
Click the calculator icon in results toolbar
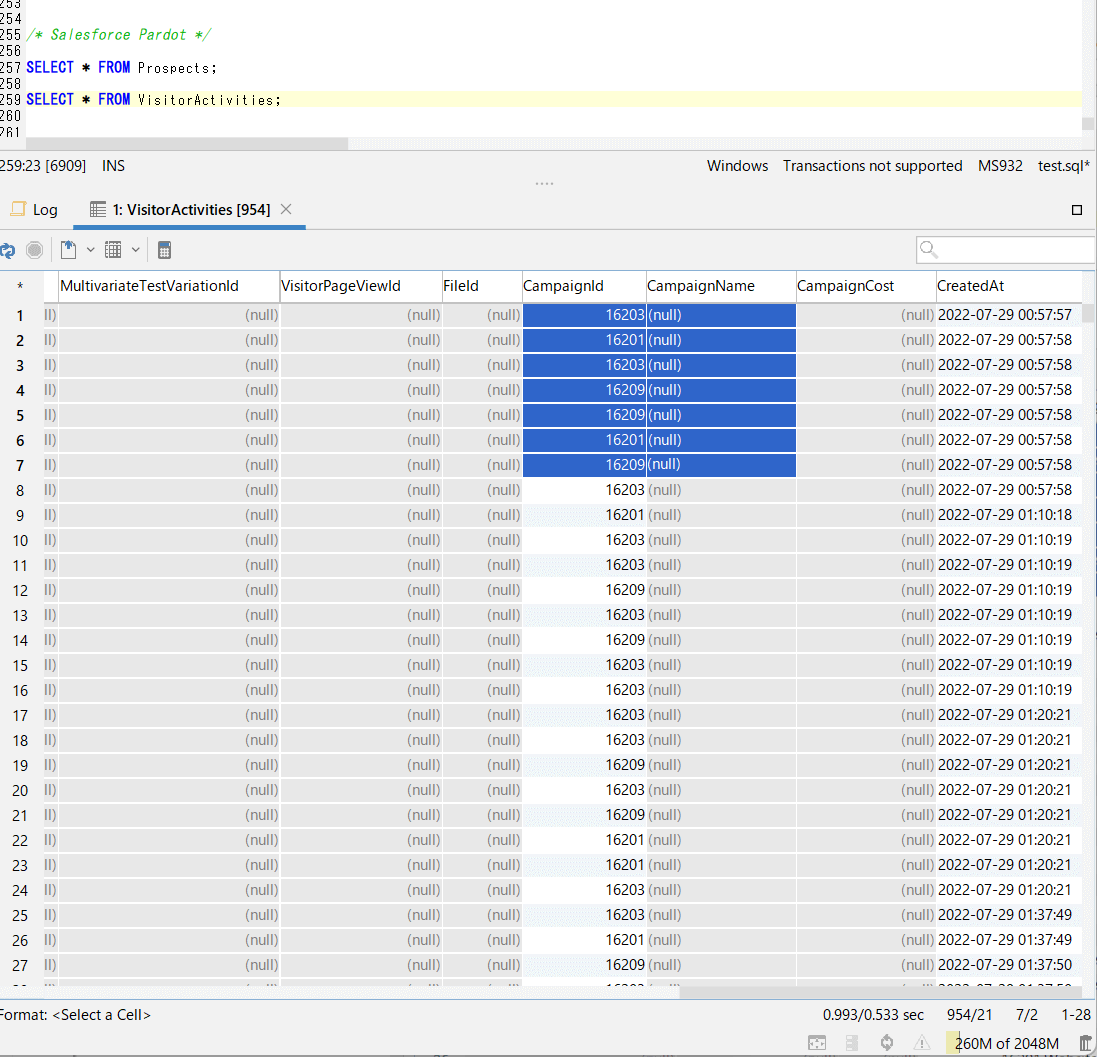pos(165,250)
